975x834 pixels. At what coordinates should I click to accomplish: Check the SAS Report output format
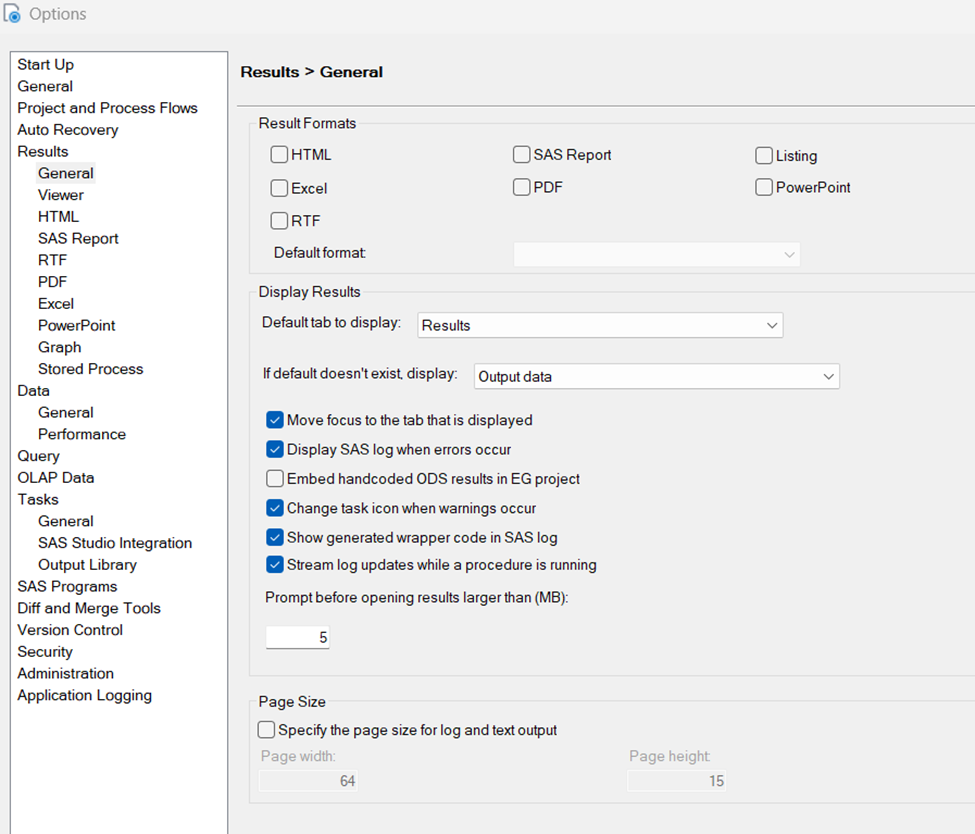coord(522,155)
